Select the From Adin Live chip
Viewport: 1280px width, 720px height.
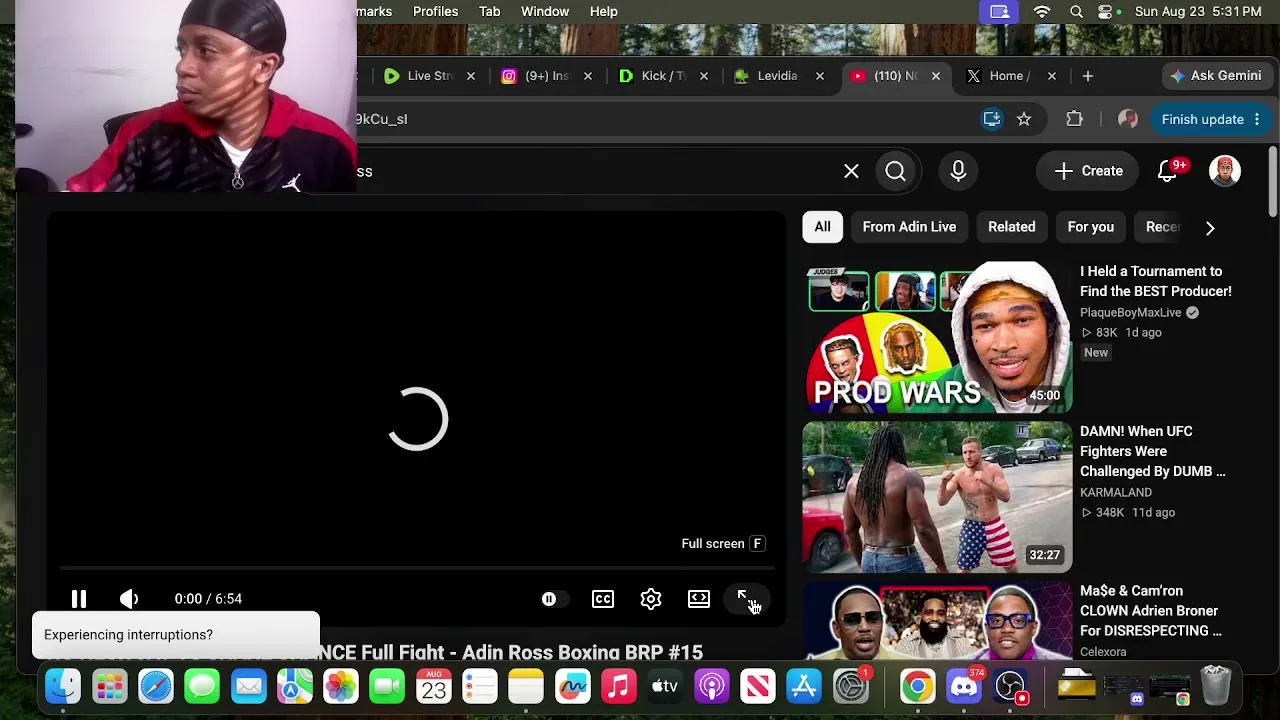(909, 227)
